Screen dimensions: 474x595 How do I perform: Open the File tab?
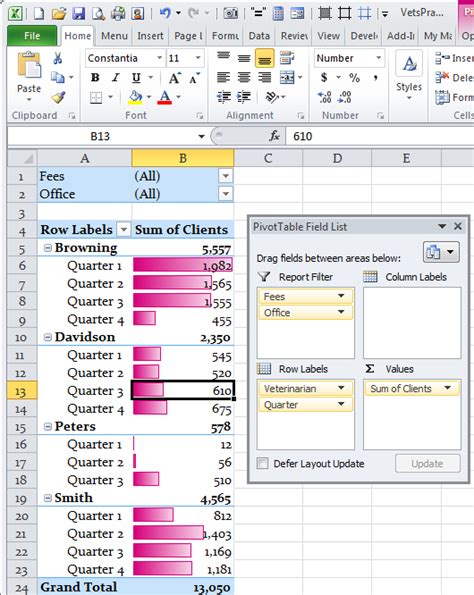[x=32, y=36]
